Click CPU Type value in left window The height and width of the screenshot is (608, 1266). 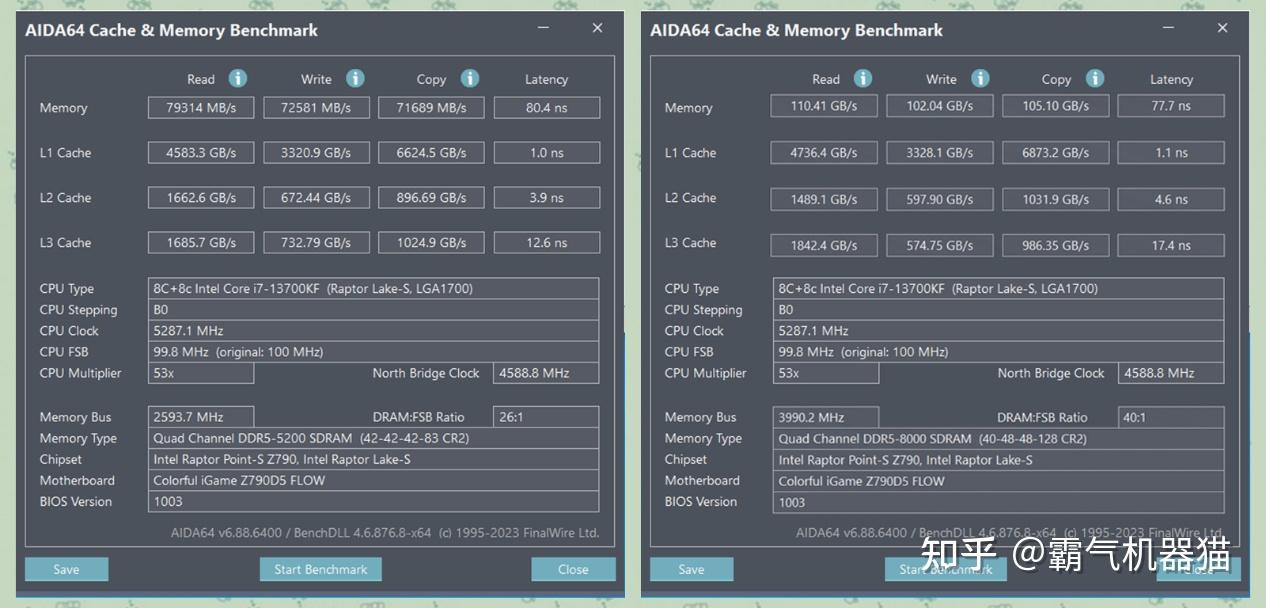pos(374,288)
